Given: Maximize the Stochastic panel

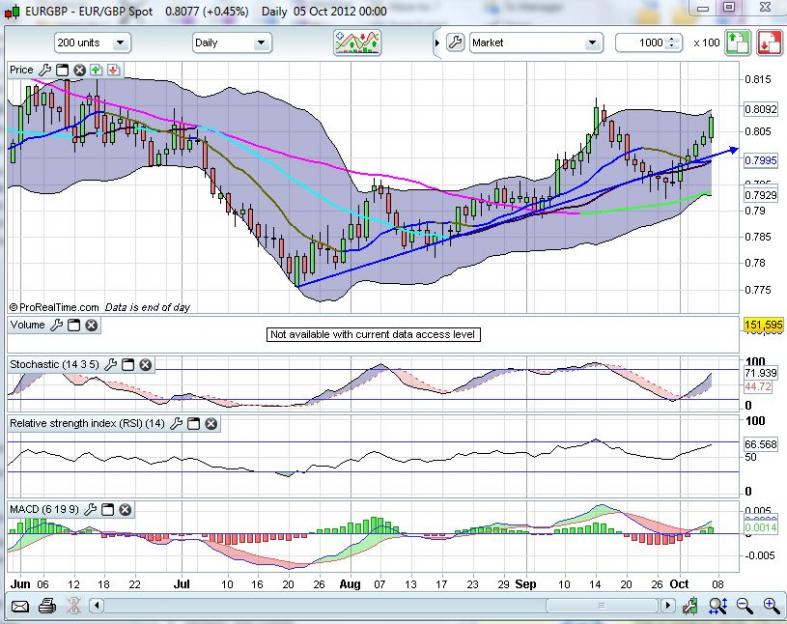Looking at the screenshot, I should (128, 365).
